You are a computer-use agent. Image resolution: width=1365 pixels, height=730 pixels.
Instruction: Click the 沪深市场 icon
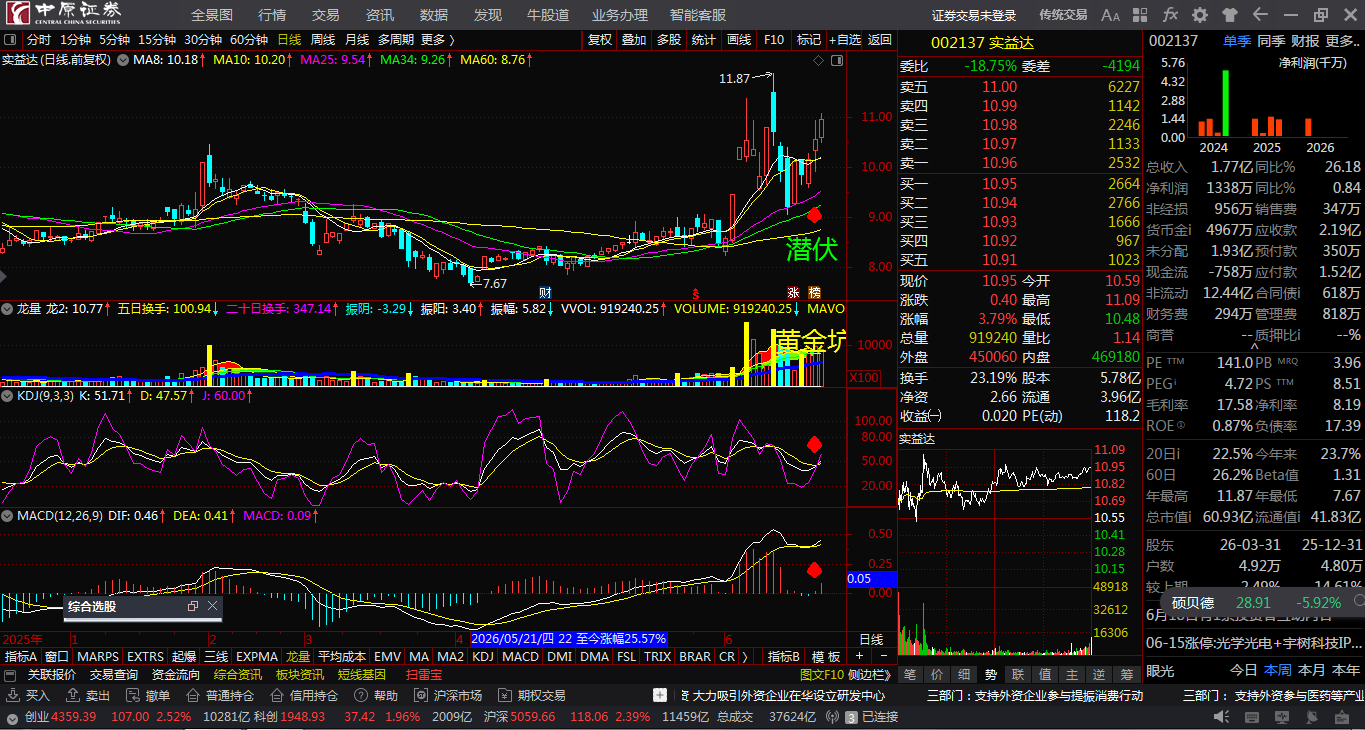click(421, 695)
